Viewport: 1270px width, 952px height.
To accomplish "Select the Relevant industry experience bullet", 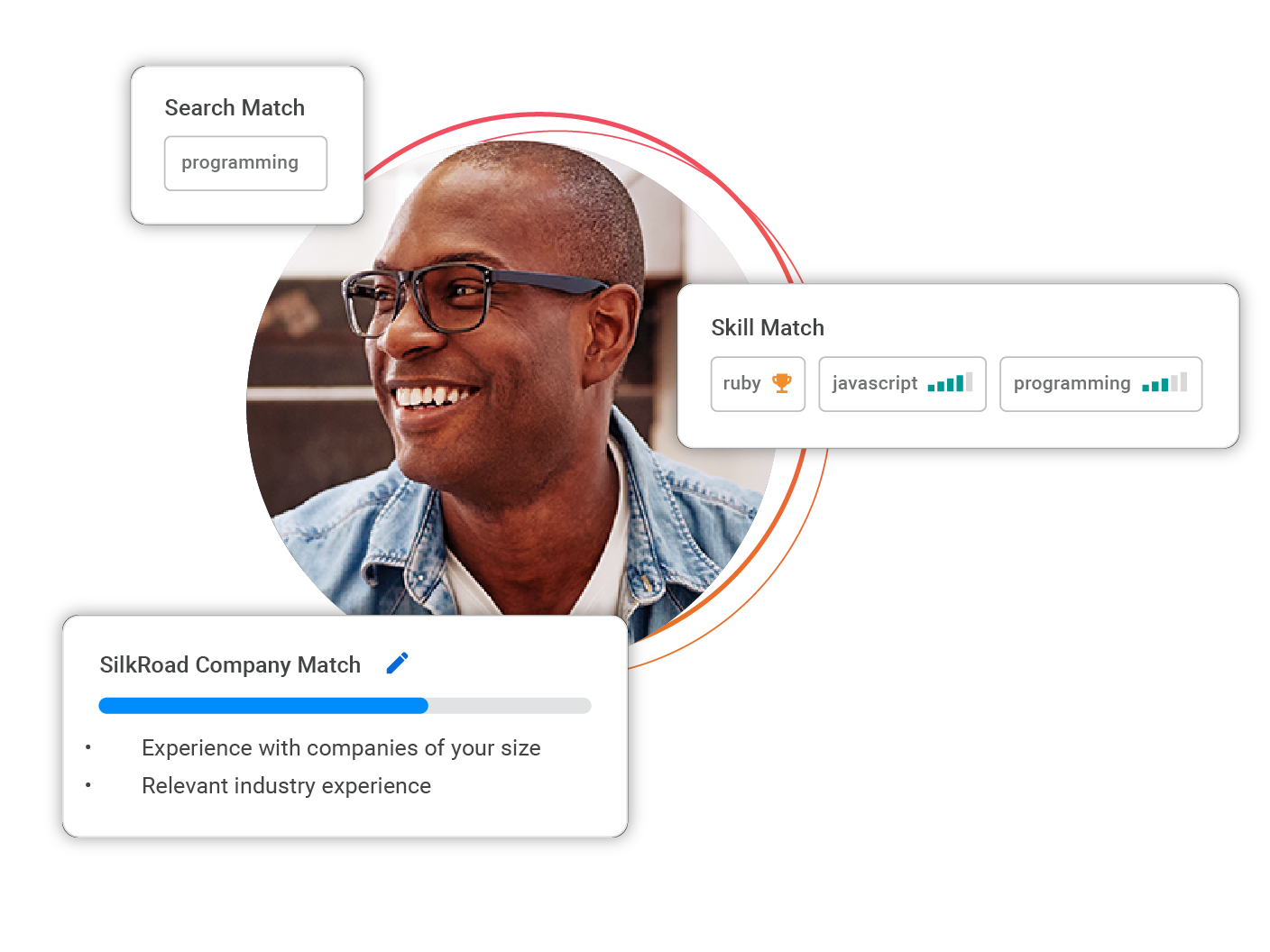I will tap(286, 785).
